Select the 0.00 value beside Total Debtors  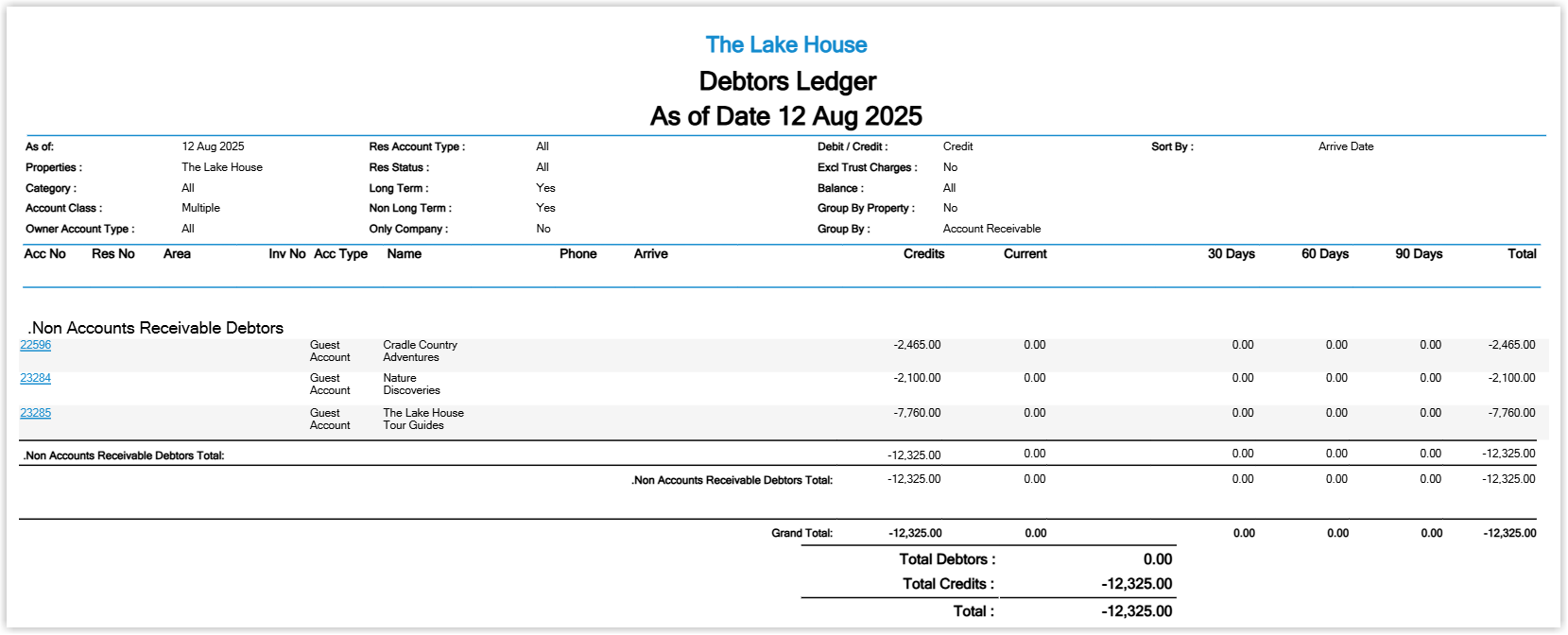(x=1158, y=559)
